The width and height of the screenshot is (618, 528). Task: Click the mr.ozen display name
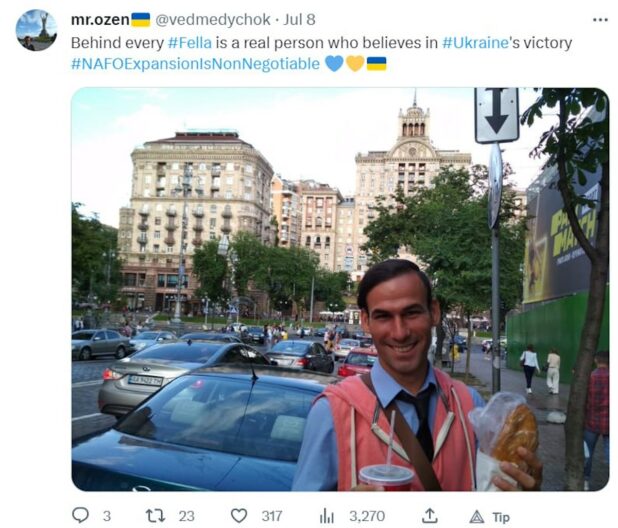[100, 19]
